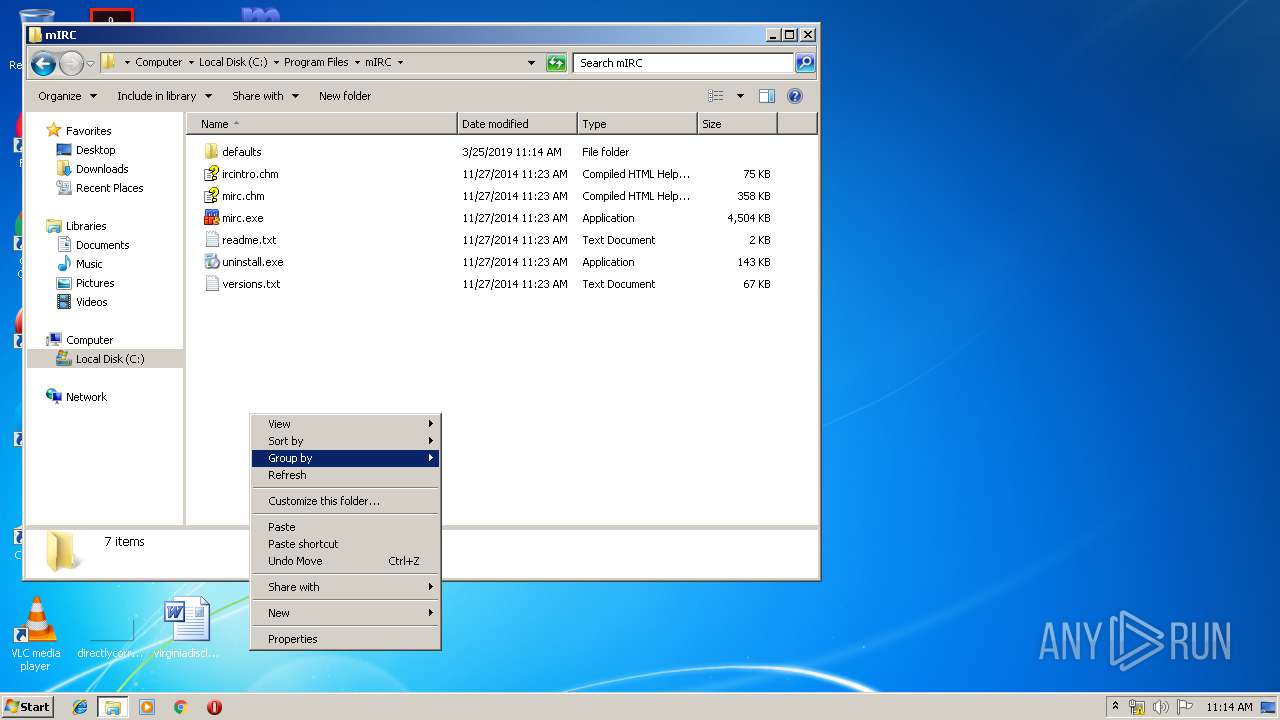Open the Organize dropdown menu
This screenshot has height=720, width=1280.
coord(67,96)
